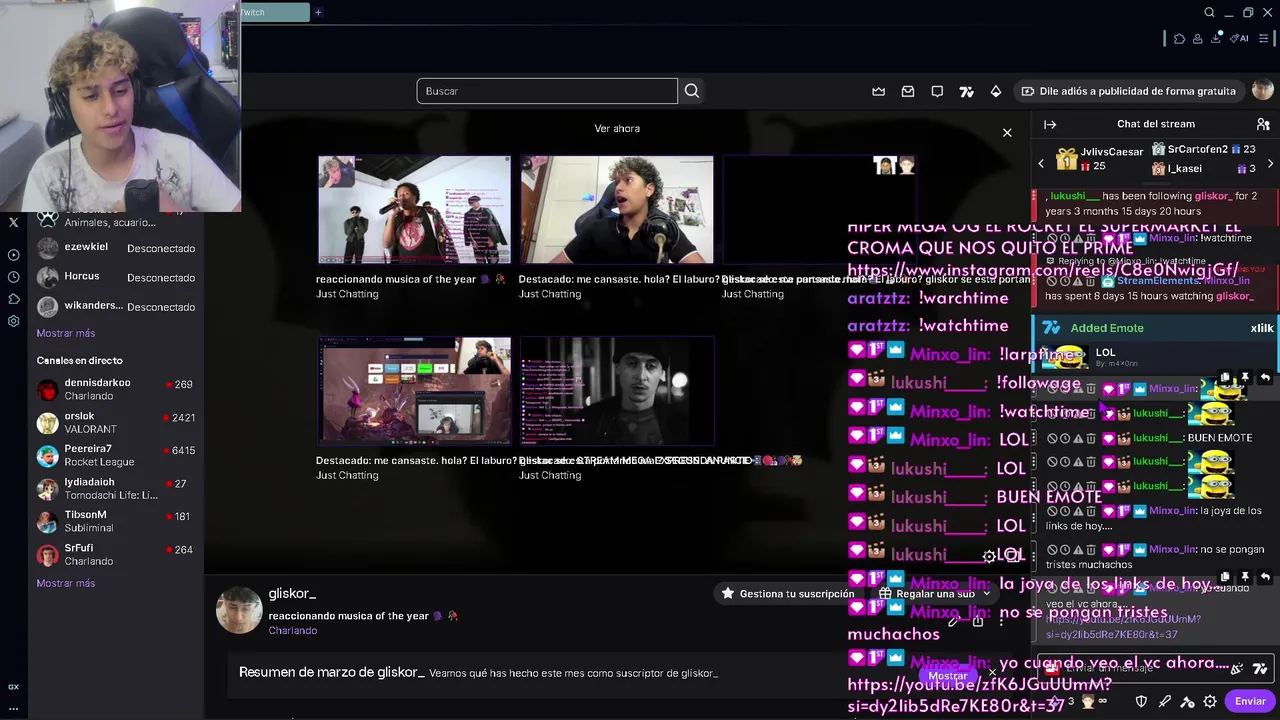Screen dimensions: 1280x720
Task: Click Gestiona tu suscripción button
Action: pos(788,593)
